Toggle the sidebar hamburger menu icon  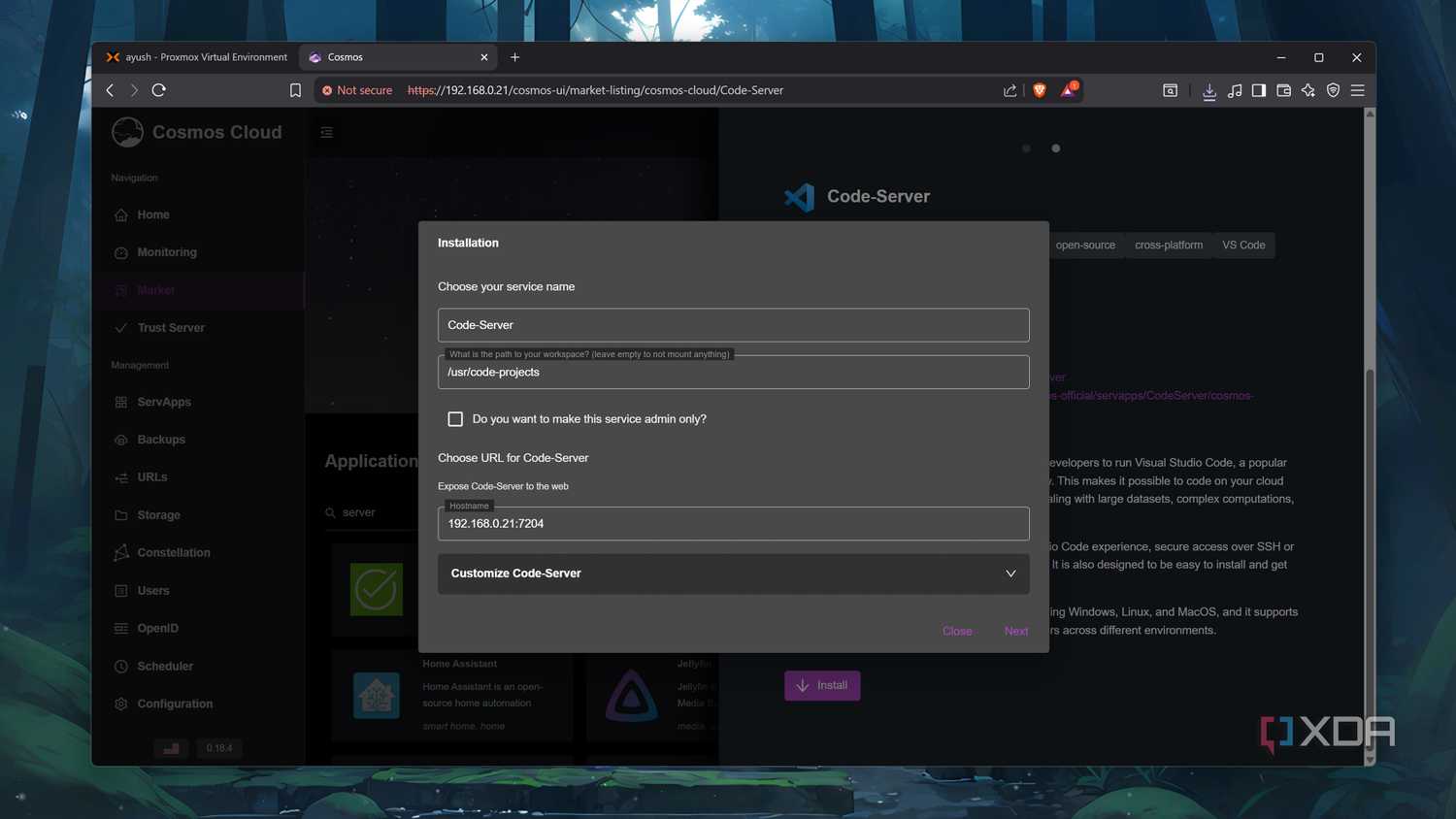(x=327, y=132)
